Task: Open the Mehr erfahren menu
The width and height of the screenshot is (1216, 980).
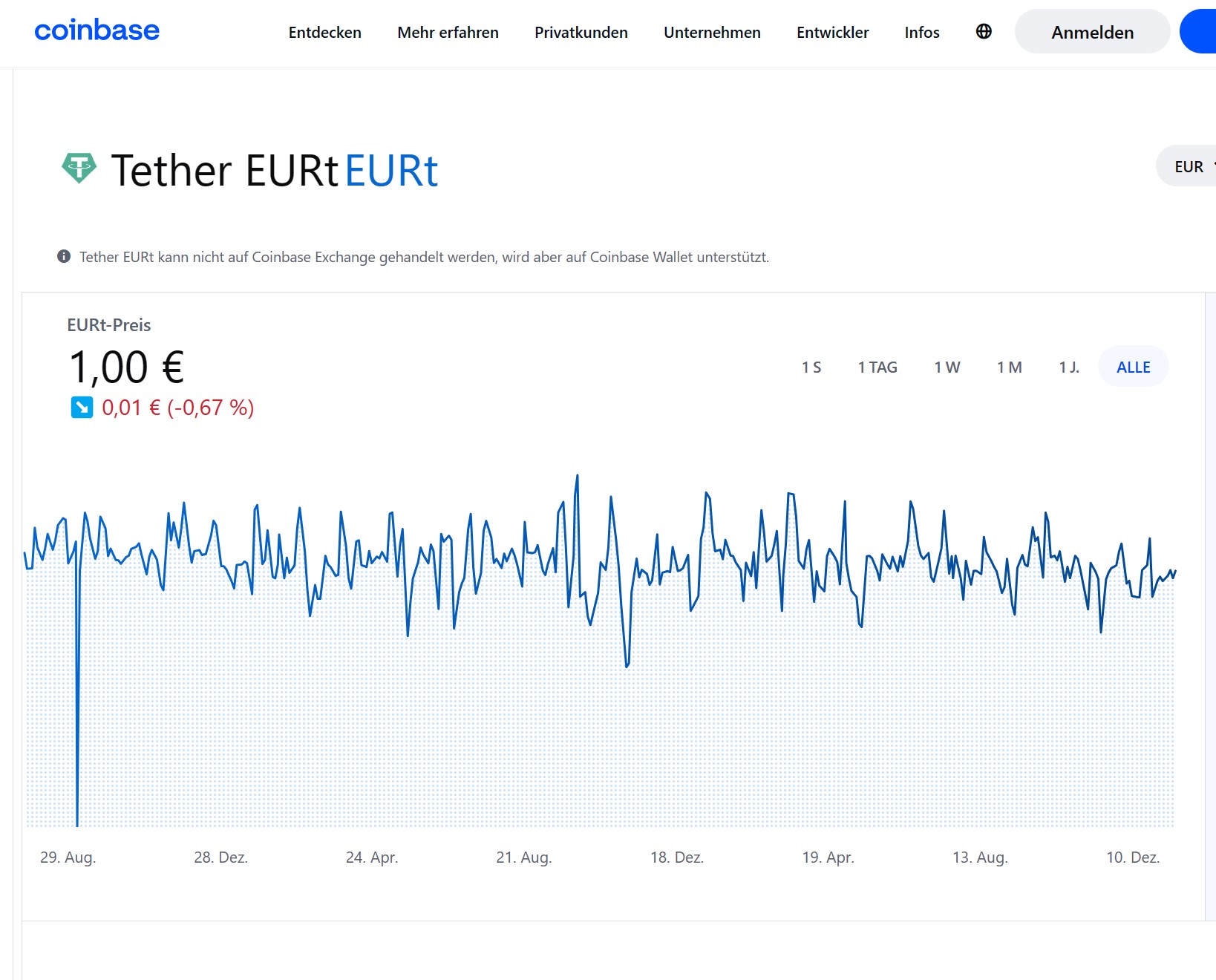Action: pos(448,33)
